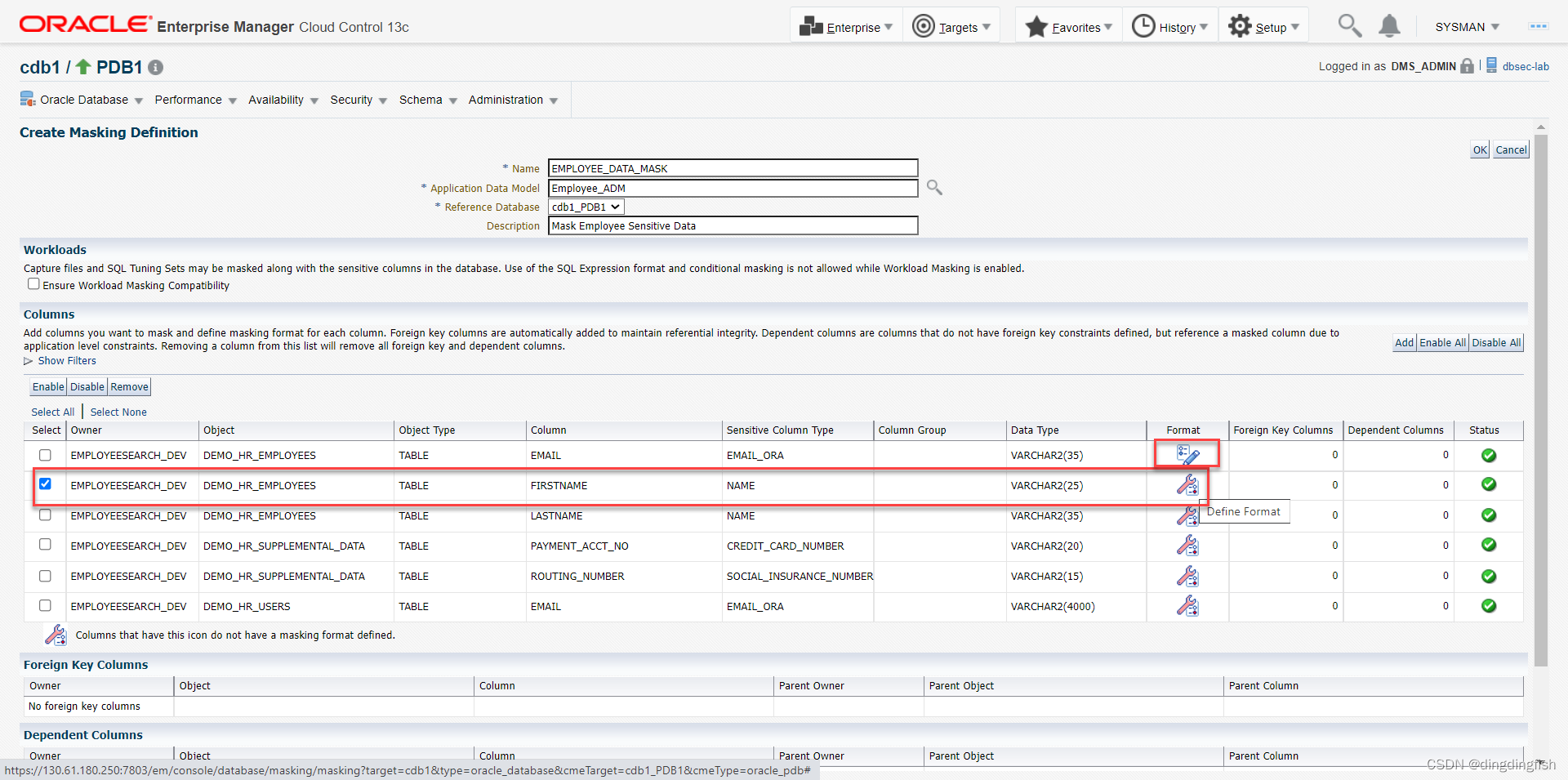Open History menu dropdown
This screenshot has width=1568, height=780.
tap(1170, 26)
